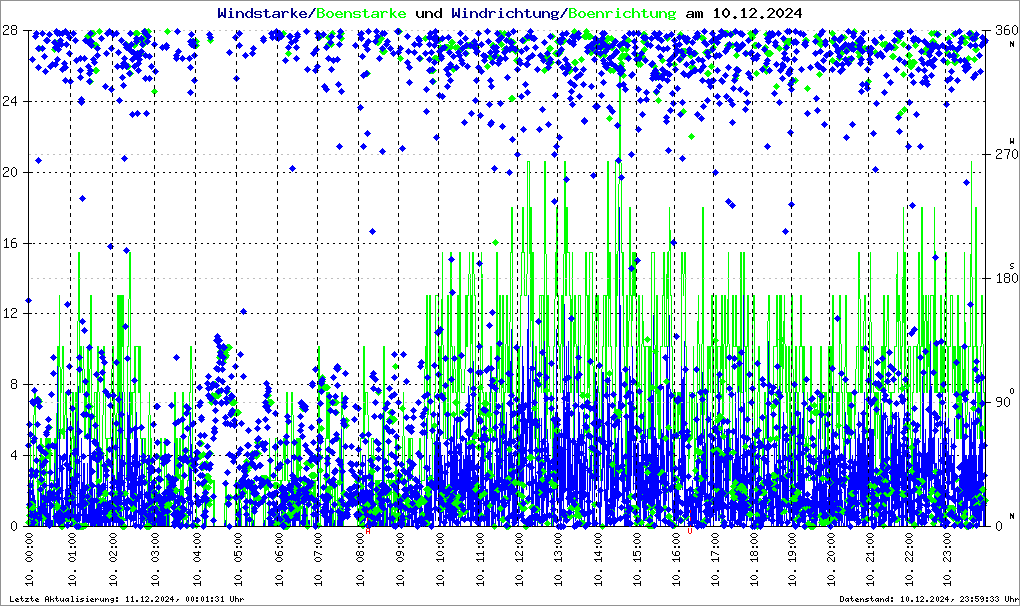This screenshot has width=1020, height=606.
Task: Click the '10. 23:00' time axis label
Action: (x=946, y=559)
